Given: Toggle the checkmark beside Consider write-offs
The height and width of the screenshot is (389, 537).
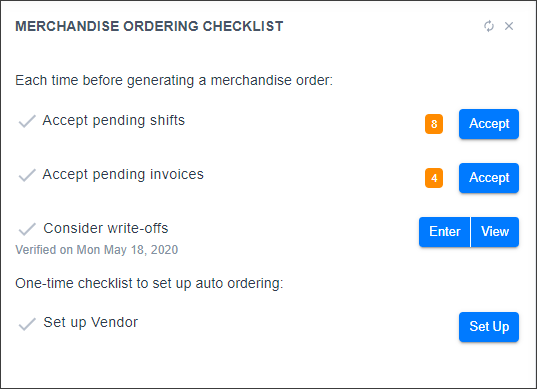Looking at the screenshot, I should point(27,229).
